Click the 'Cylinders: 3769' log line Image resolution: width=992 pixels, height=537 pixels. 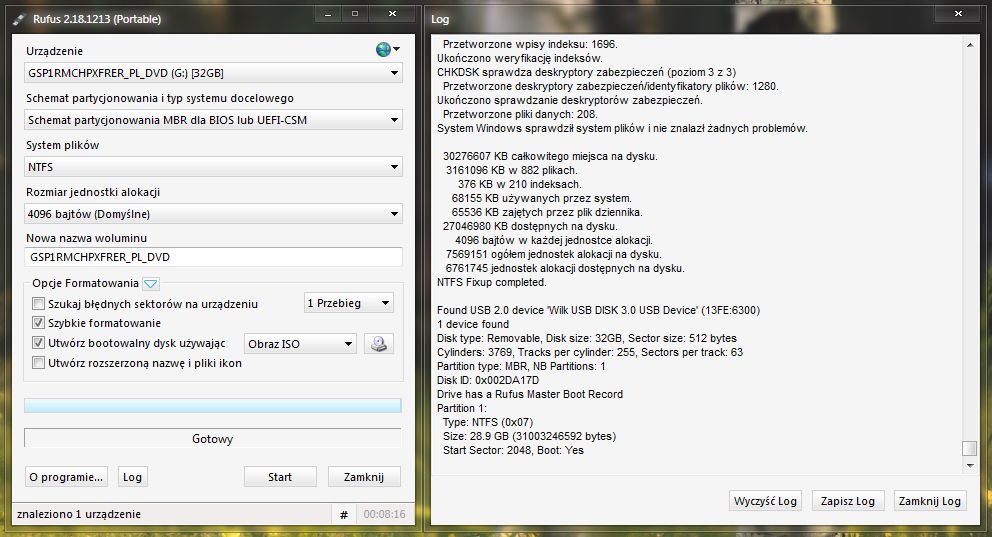[x=590, y=352]
